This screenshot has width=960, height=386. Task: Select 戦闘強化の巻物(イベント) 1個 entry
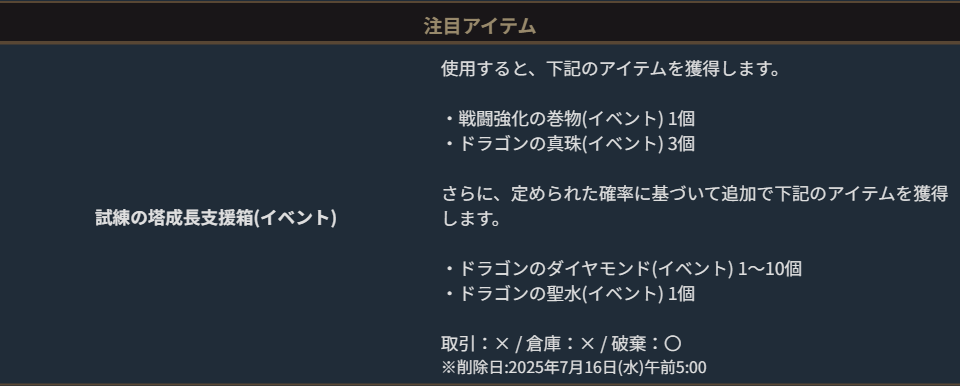pos(568,118)
